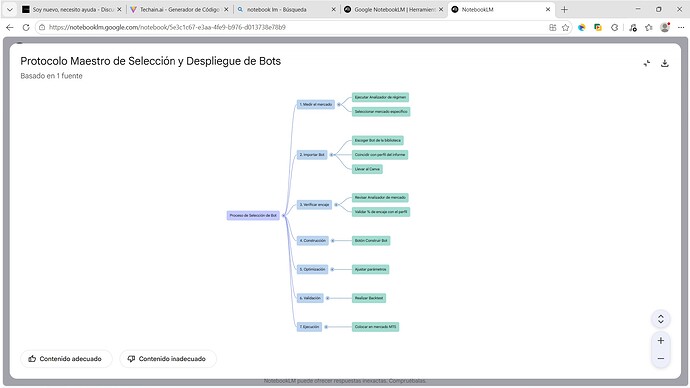Collapse the '6. Validación' branch
The image size is (690, 388).
327,298
